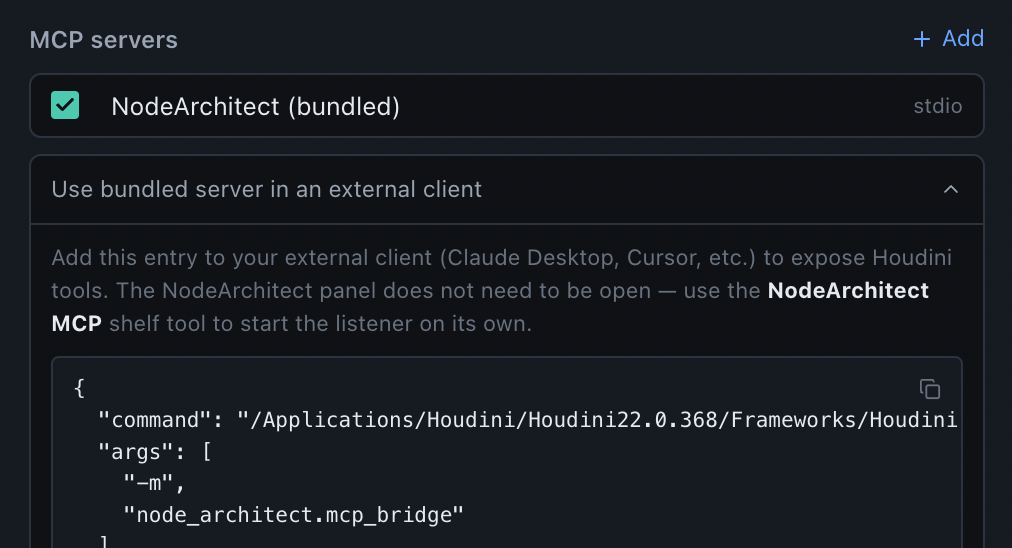Click the opening brace of JSON config
This screenshot has width=1012, height=548.
79,388
